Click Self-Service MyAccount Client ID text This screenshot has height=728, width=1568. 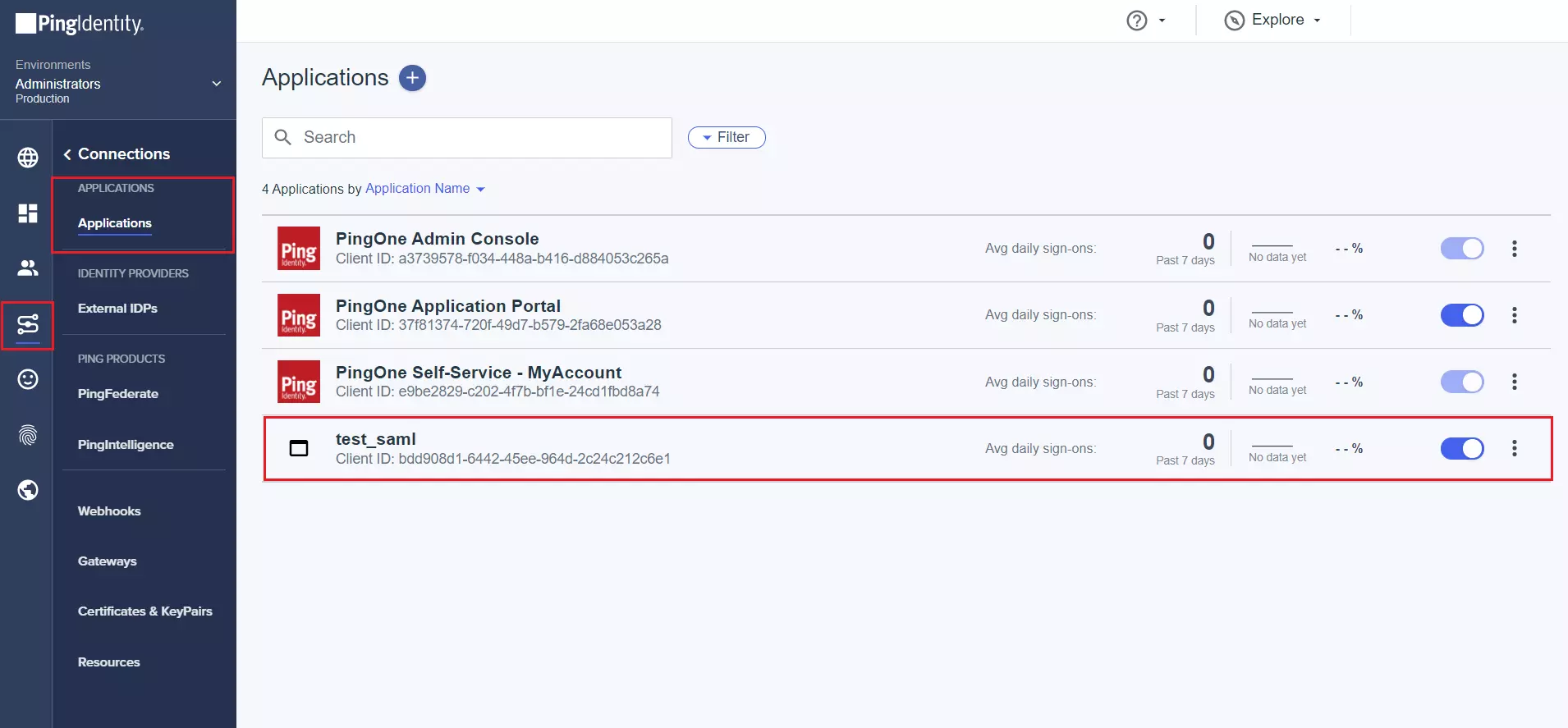(x=497, y=391)
